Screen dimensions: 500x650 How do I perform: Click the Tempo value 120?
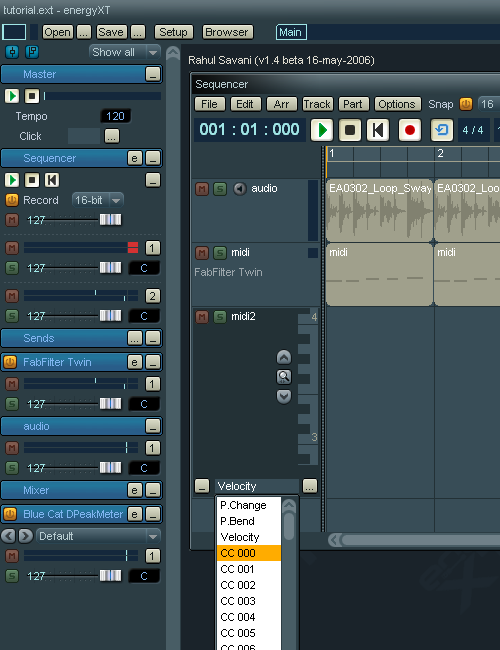coord(115,116)
